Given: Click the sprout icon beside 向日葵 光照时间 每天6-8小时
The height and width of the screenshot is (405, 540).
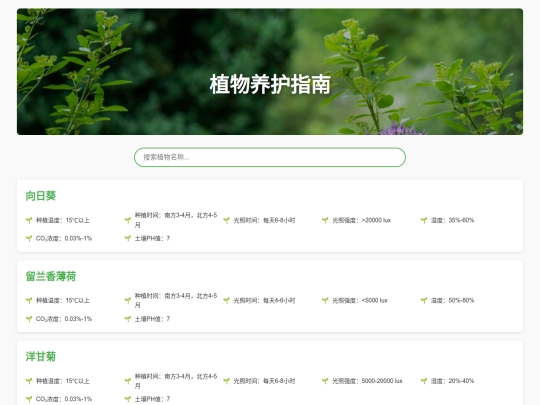Looking at the screenshot, I should tap(226, 220).
